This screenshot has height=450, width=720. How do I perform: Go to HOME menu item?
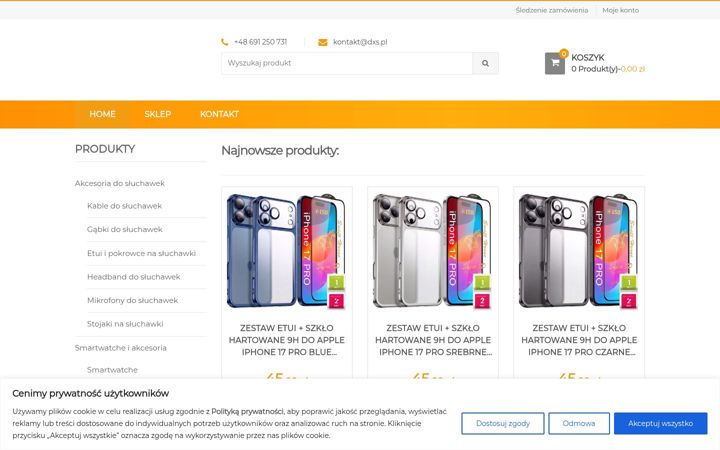click(102, 114)
